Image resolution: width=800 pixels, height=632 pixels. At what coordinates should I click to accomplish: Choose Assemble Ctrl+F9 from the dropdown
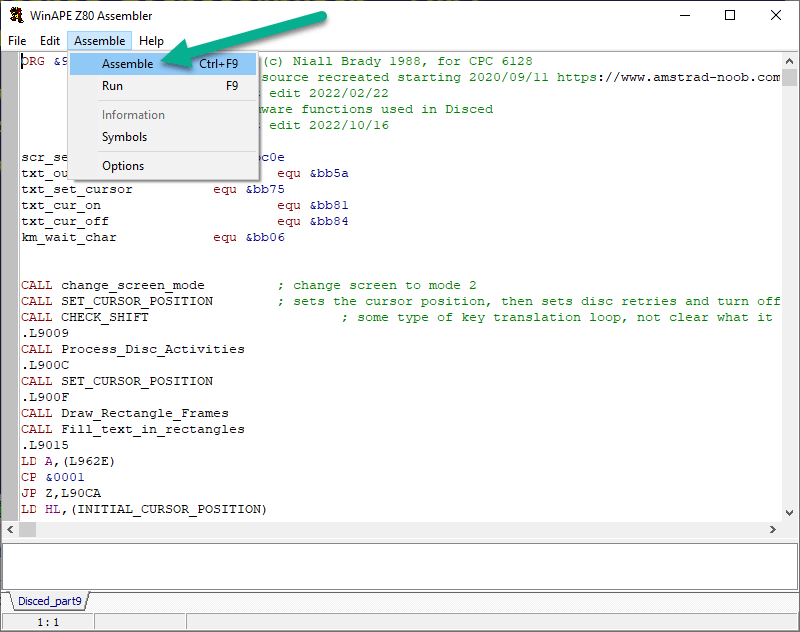pos(163,64)
